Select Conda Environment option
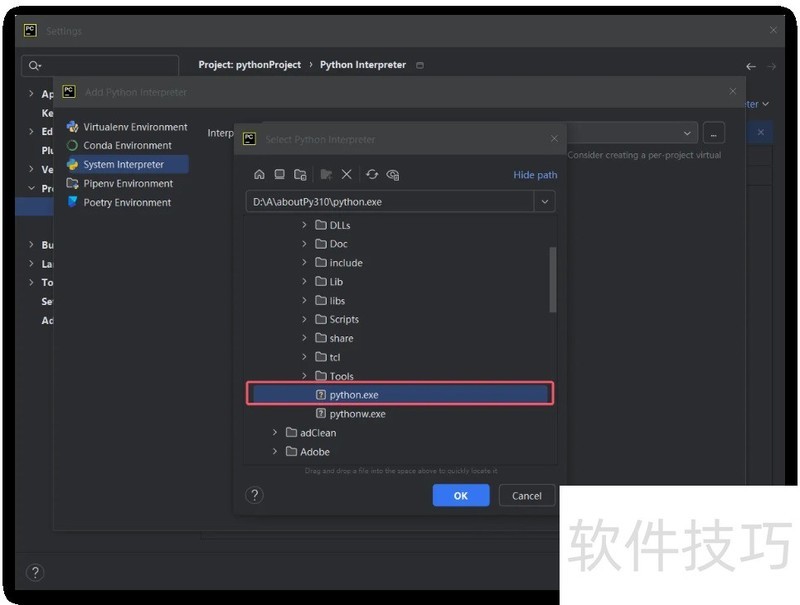 coord(127,145)
